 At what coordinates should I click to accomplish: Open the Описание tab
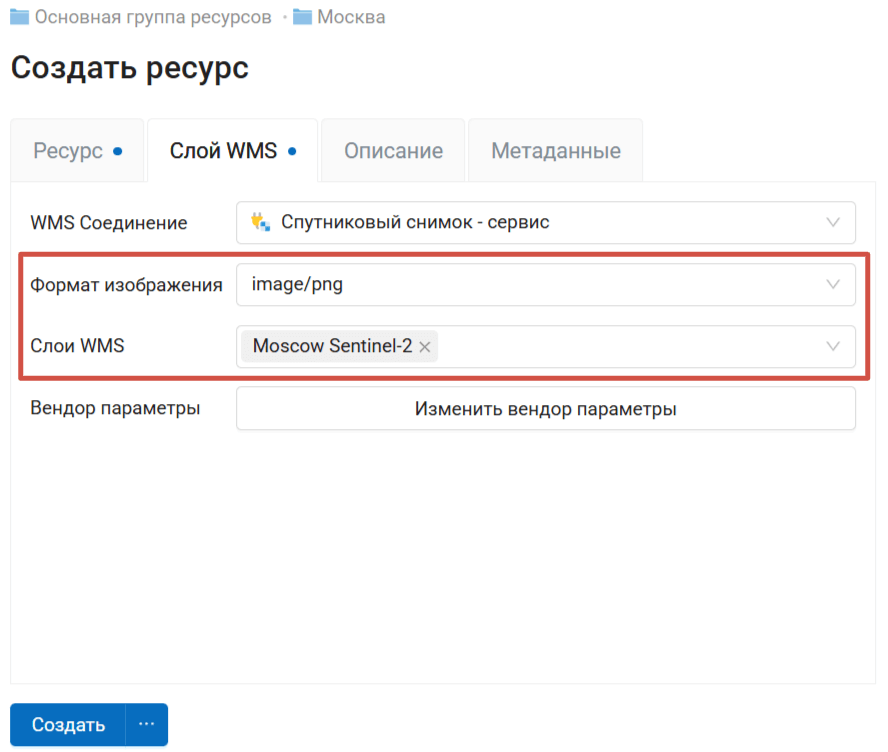(x=393, y=151)
